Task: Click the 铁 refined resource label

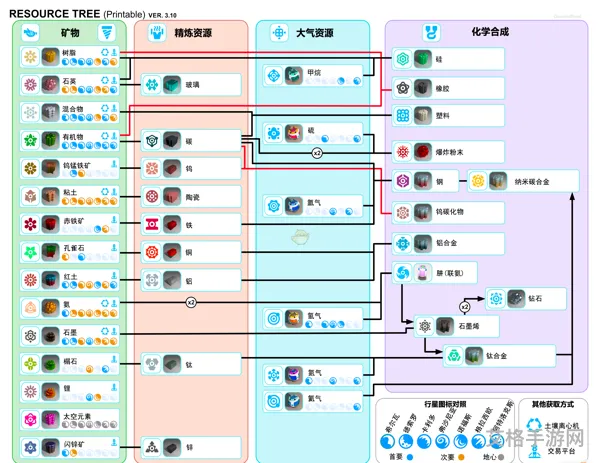Action: (189, 225)
